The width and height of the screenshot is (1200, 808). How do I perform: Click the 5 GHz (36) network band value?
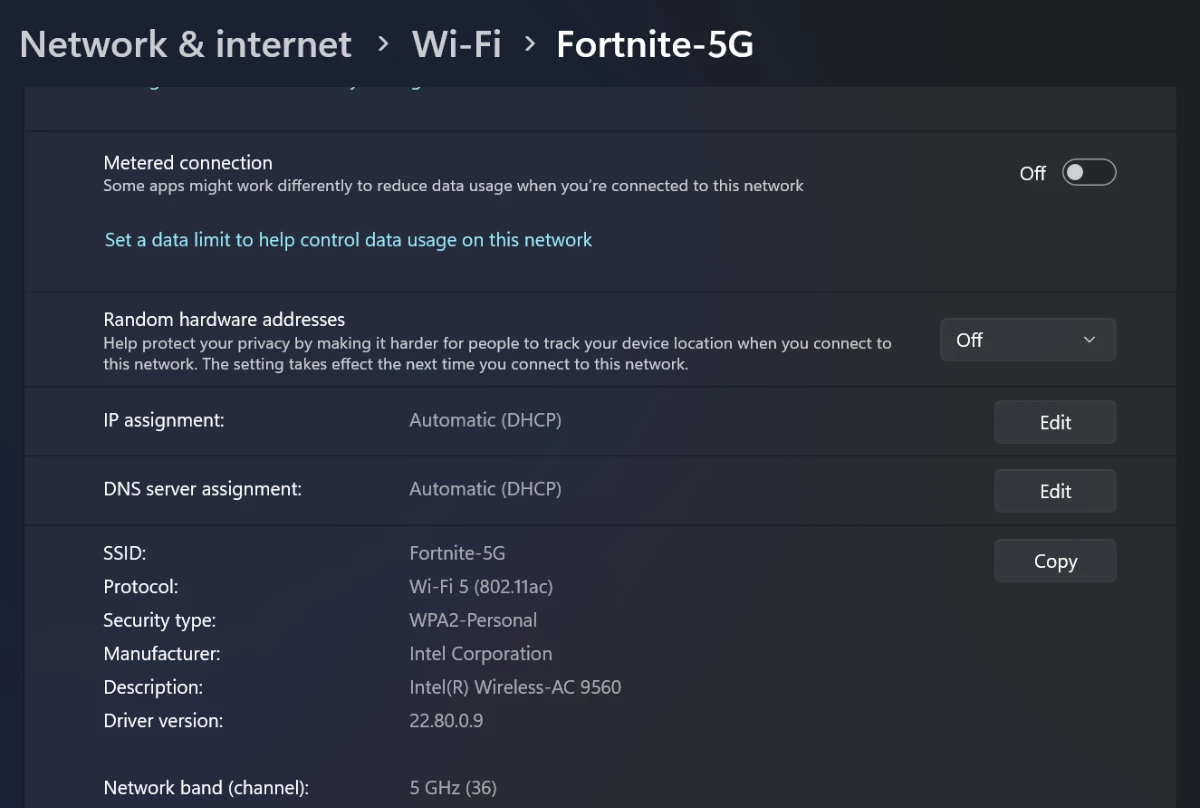(x=453, y=788)
